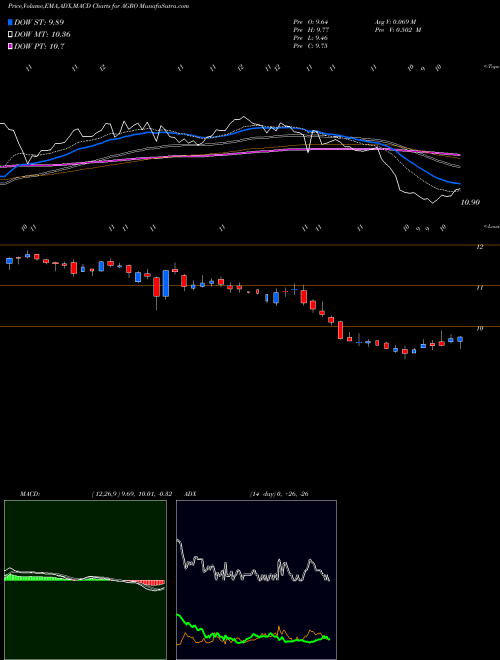500x660 pixels.
Task: Click the last blue candlestick on price chart
Action: (460, 339)
